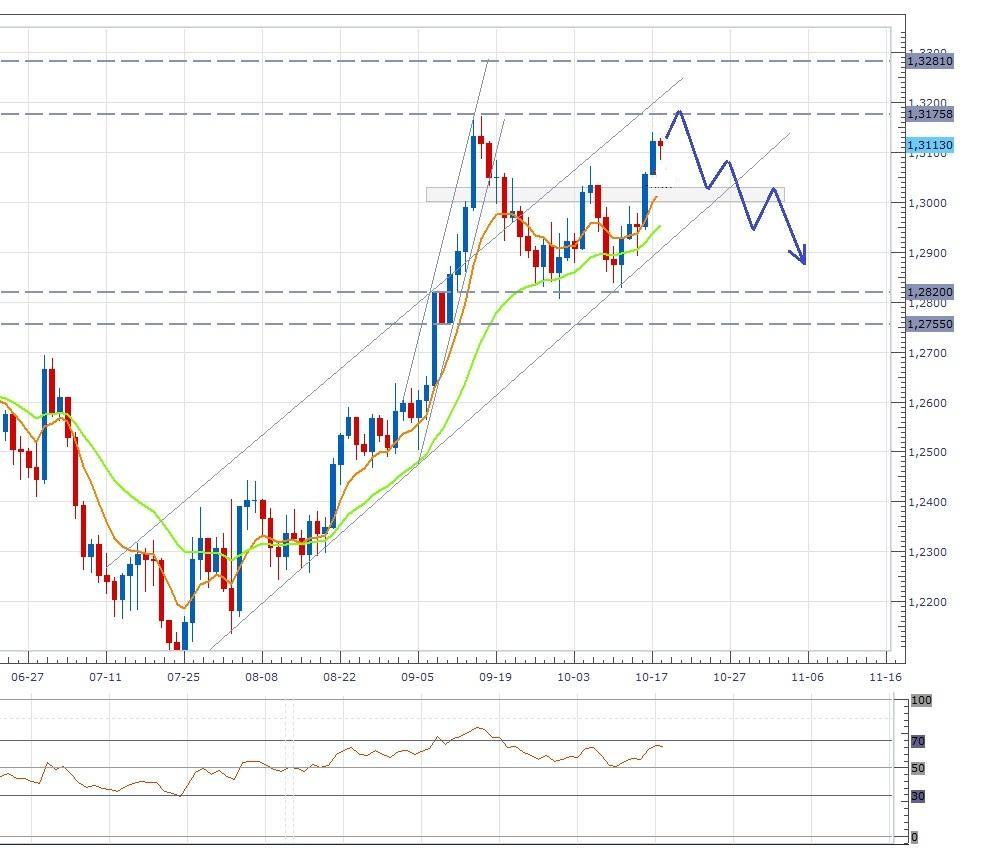Click the 09-19 date label
Screen dimensions: 989x862
496,677
